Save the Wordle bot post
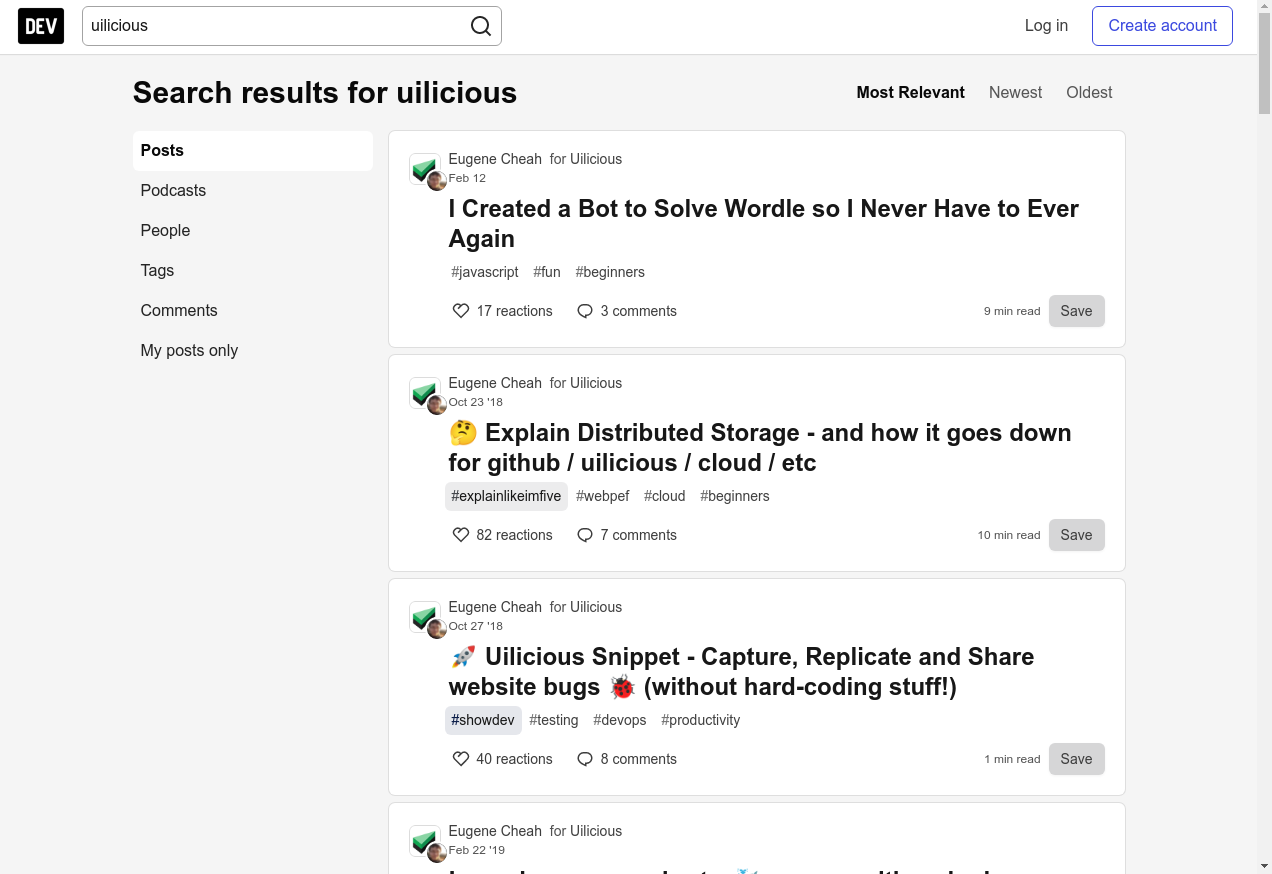Image resolution: width=1272 pixels, height=874 pixels. pos(1076,311)
